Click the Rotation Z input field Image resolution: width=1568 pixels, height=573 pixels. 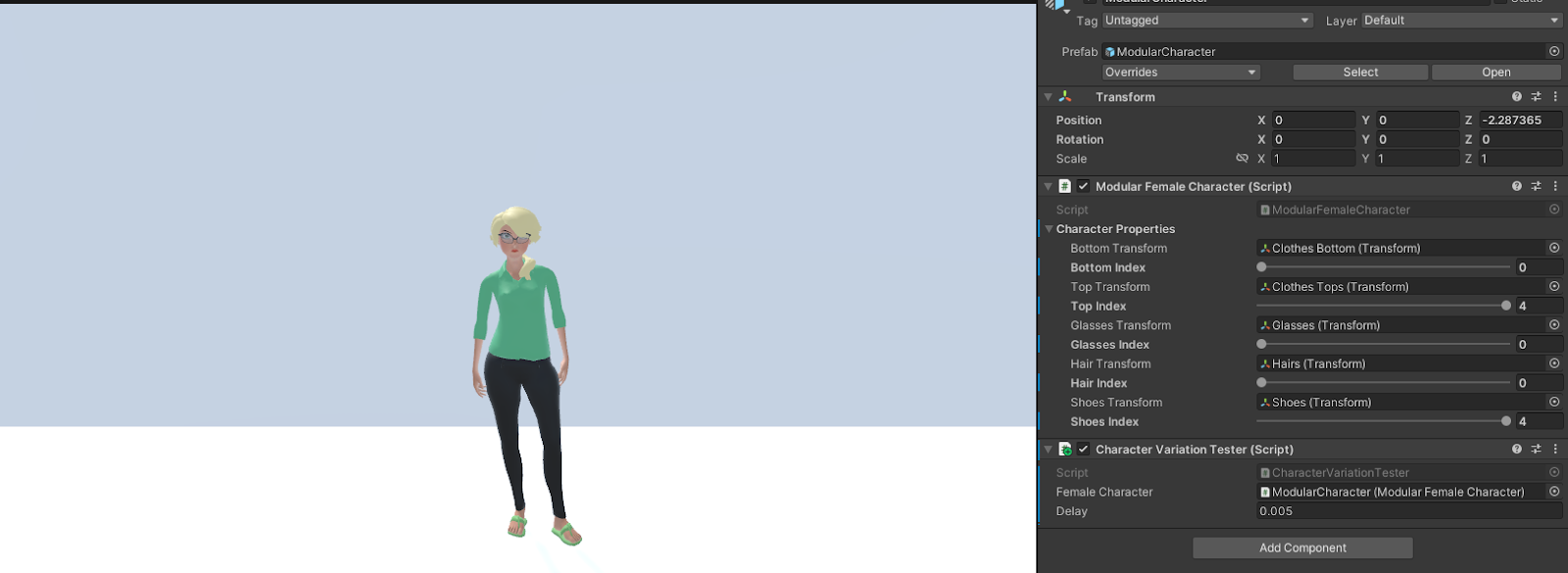pos(1520,139)
